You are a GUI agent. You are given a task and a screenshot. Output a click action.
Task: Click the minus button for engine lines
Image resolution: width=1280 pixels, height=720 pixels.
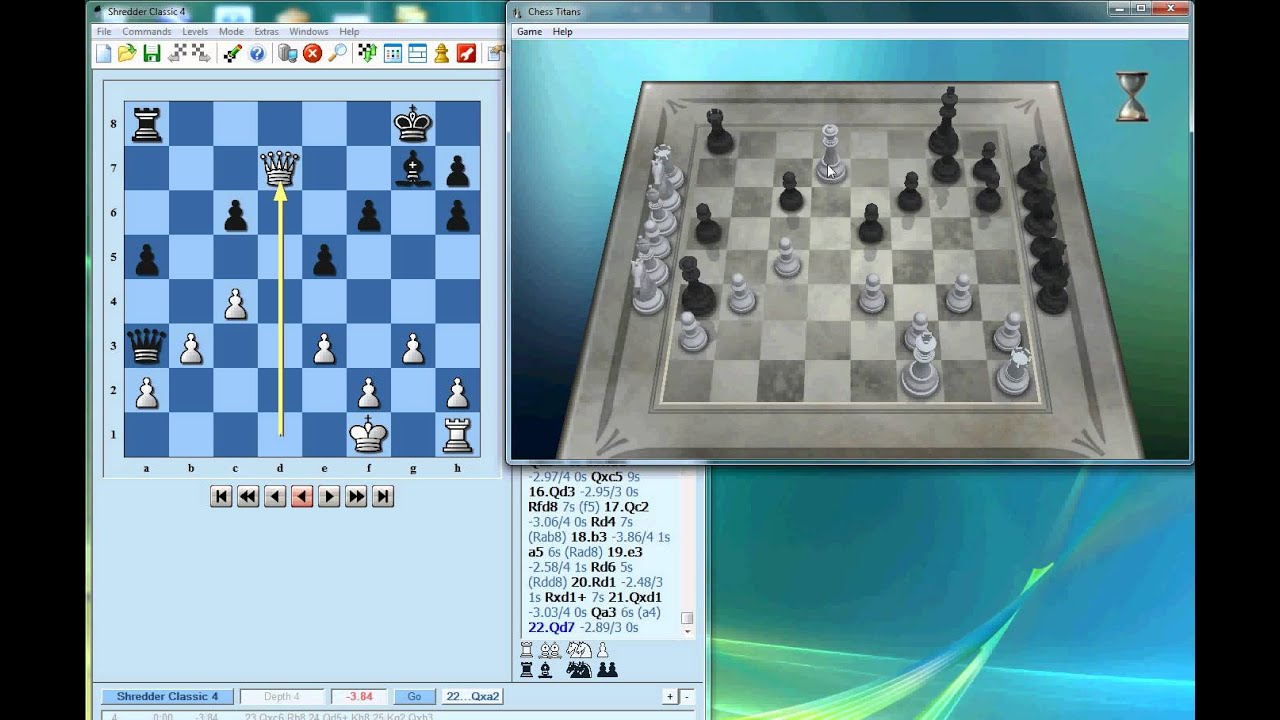[686, 697]
